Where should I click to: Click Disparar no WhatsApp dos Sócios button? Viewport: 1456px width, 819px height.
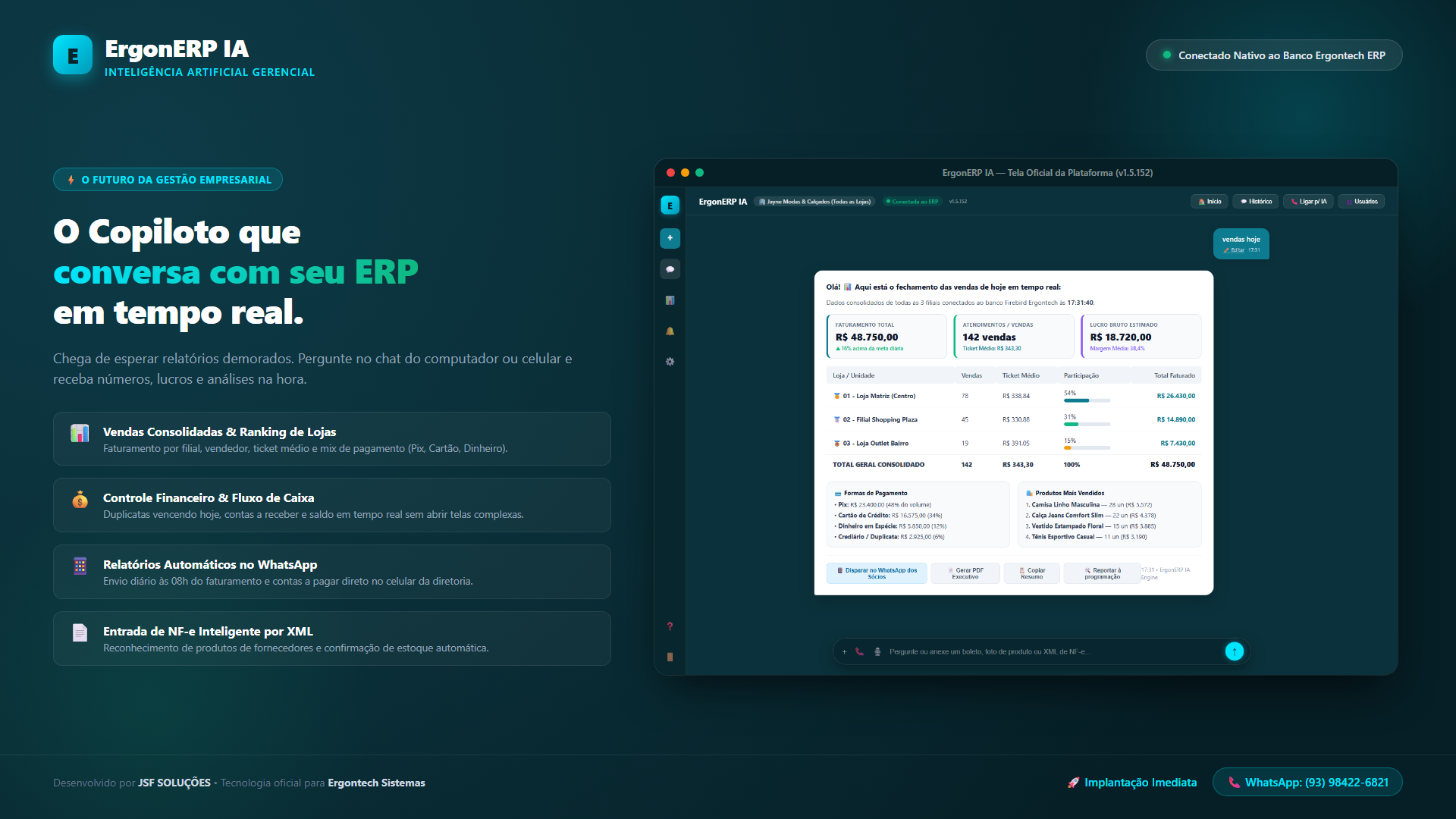(x=877, y=573)
